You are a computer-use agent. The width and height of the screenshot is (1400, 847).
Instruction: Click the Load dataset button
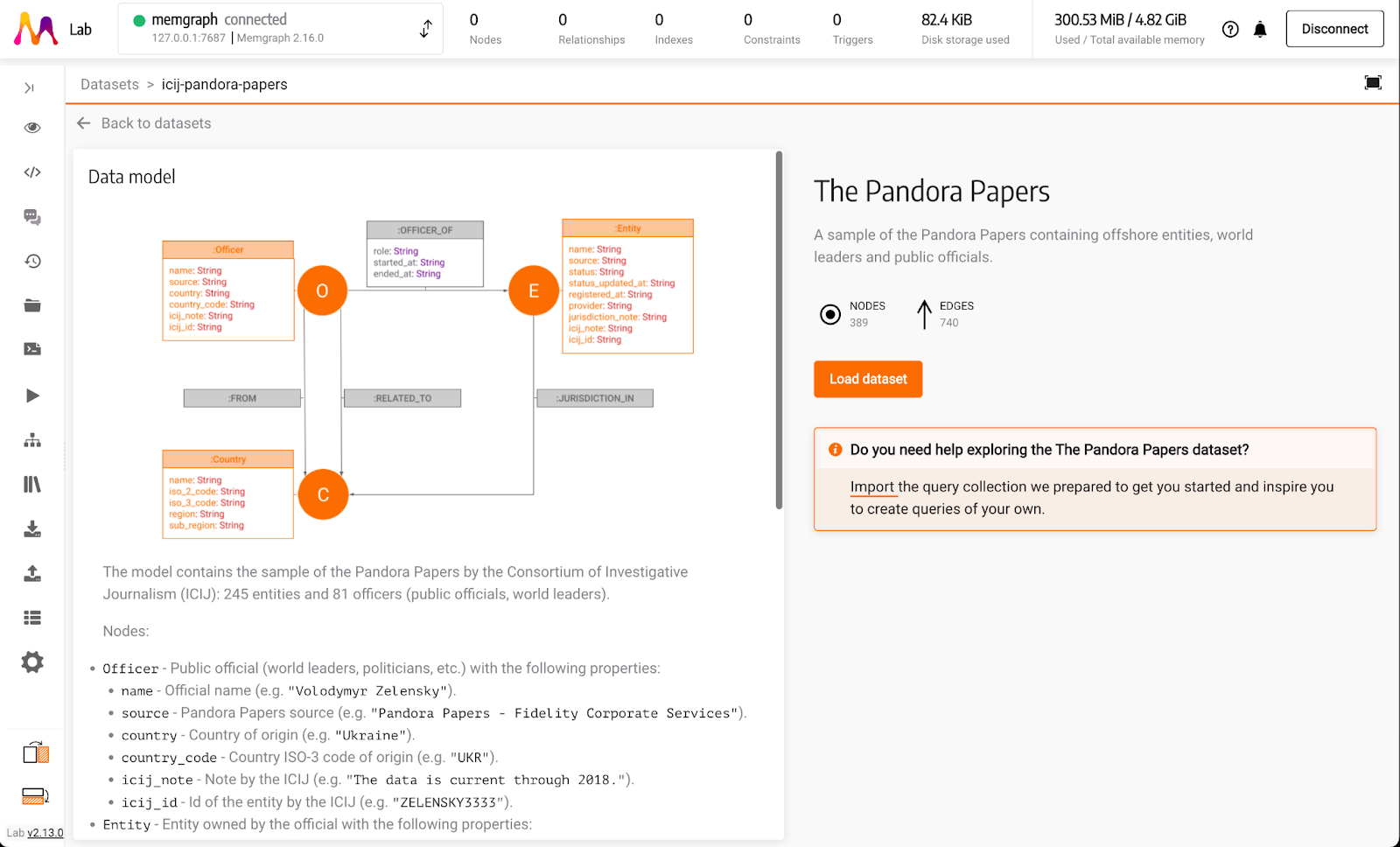(868, 379)
